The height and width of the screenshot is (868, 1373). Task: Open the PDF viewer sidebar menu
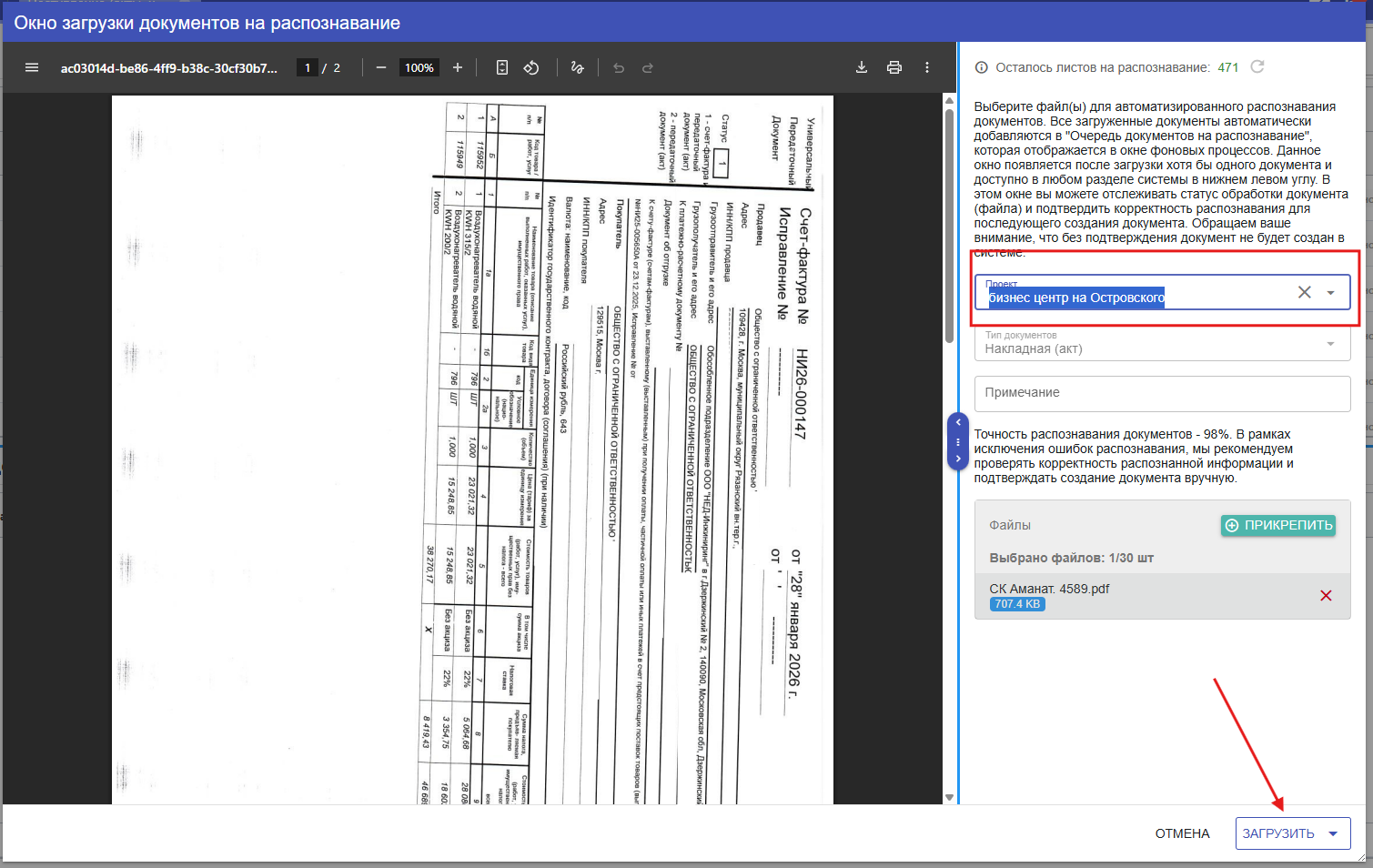coord(32,68)
